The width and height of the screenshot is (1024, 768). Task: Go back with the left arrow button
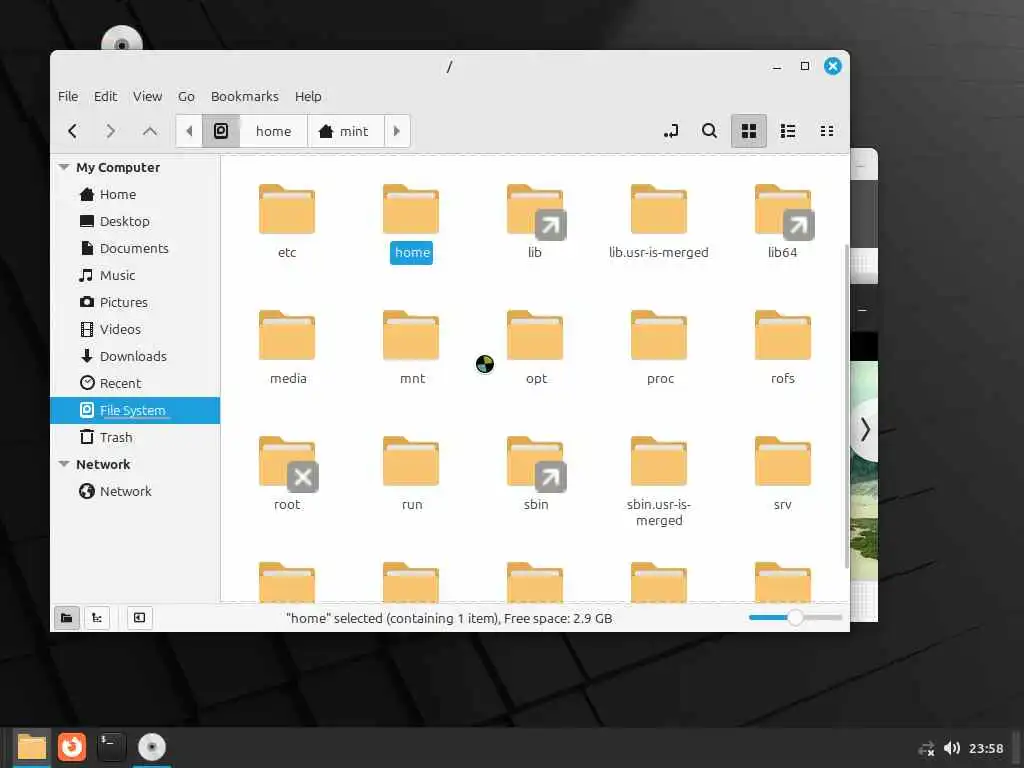(72, 131)
